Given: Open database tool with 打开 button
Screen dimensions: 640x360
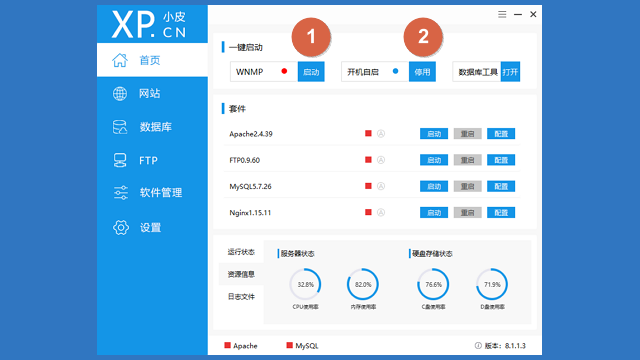Looking at the screenshot, I should [510, 72].
